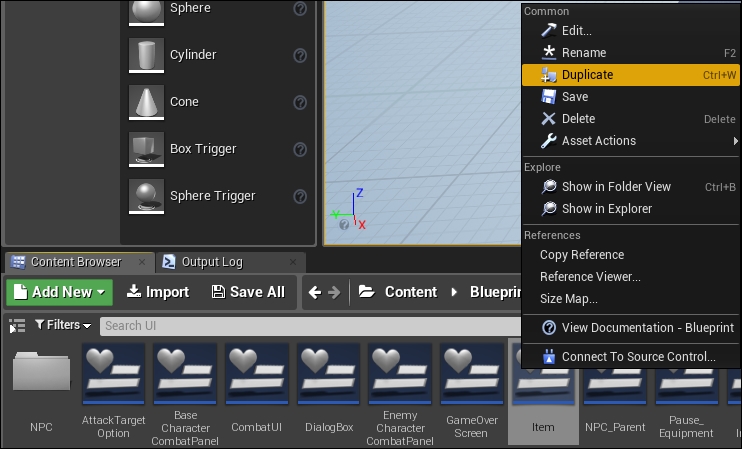Open Size Map...
Screen dimensions: 742x449
[630, 299]
